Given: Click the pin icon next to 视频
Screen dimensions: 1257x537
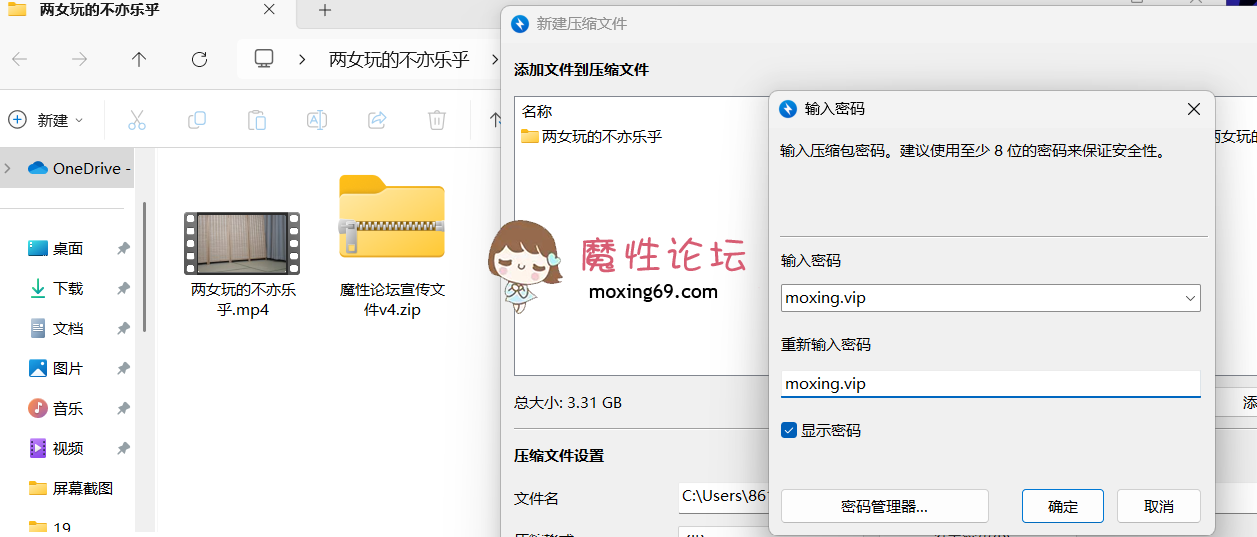Looking at the screenshot, I should pos(123,448).
